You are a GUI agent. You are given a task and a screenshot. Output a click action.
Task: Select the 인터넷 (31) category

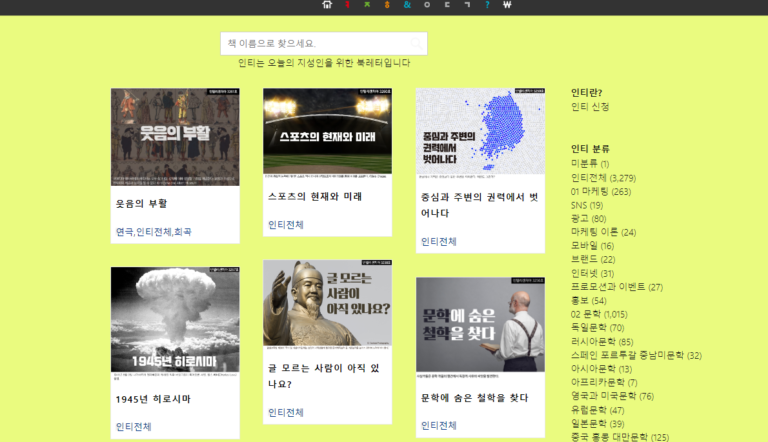[592, 273]
